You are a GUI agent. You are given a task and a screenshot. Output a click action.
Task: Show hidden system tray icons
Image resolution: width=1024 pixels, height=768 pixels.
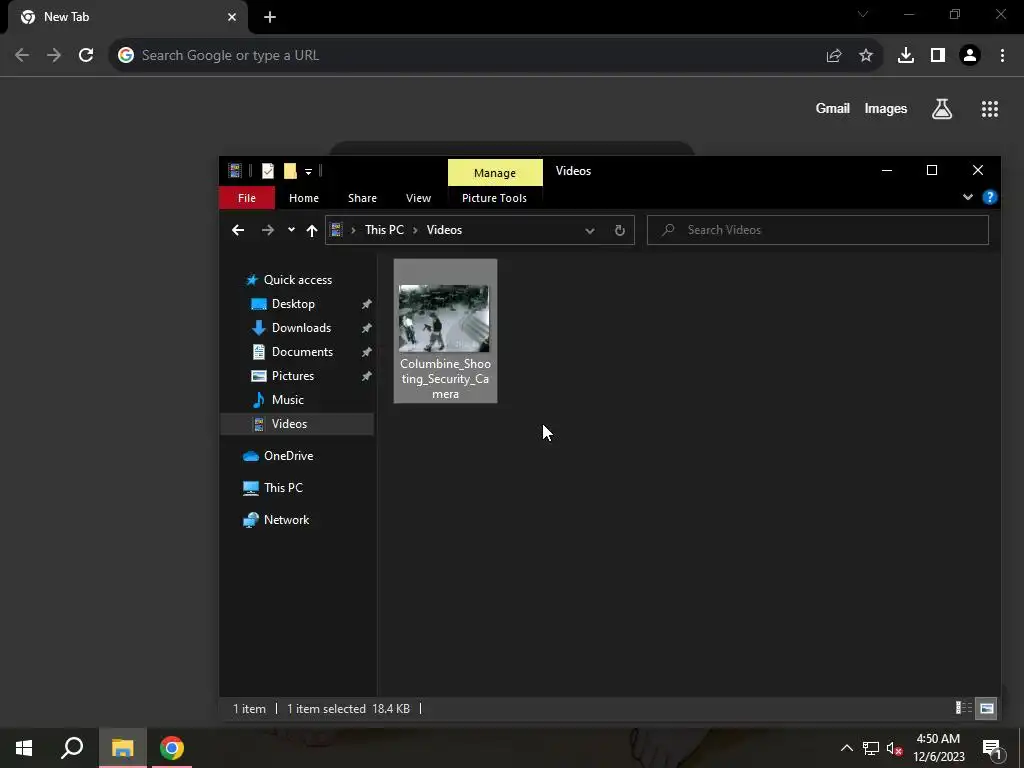click(846, 748)
